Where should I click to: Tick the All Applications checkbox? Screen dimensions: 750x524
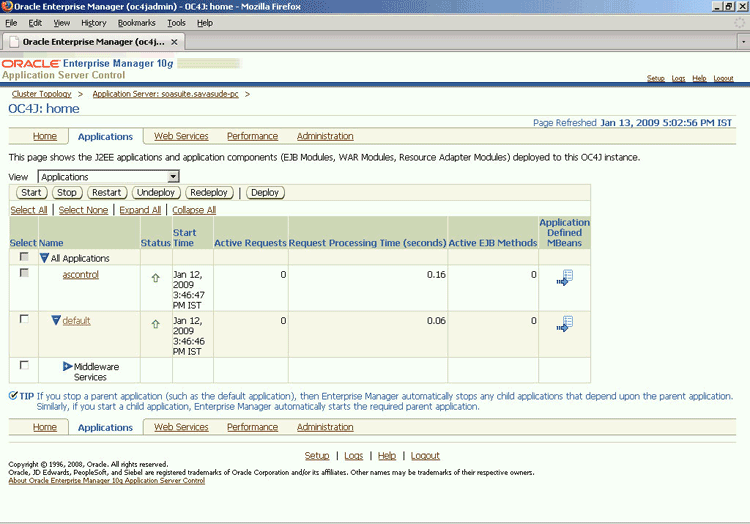click(x=24, y=257)
